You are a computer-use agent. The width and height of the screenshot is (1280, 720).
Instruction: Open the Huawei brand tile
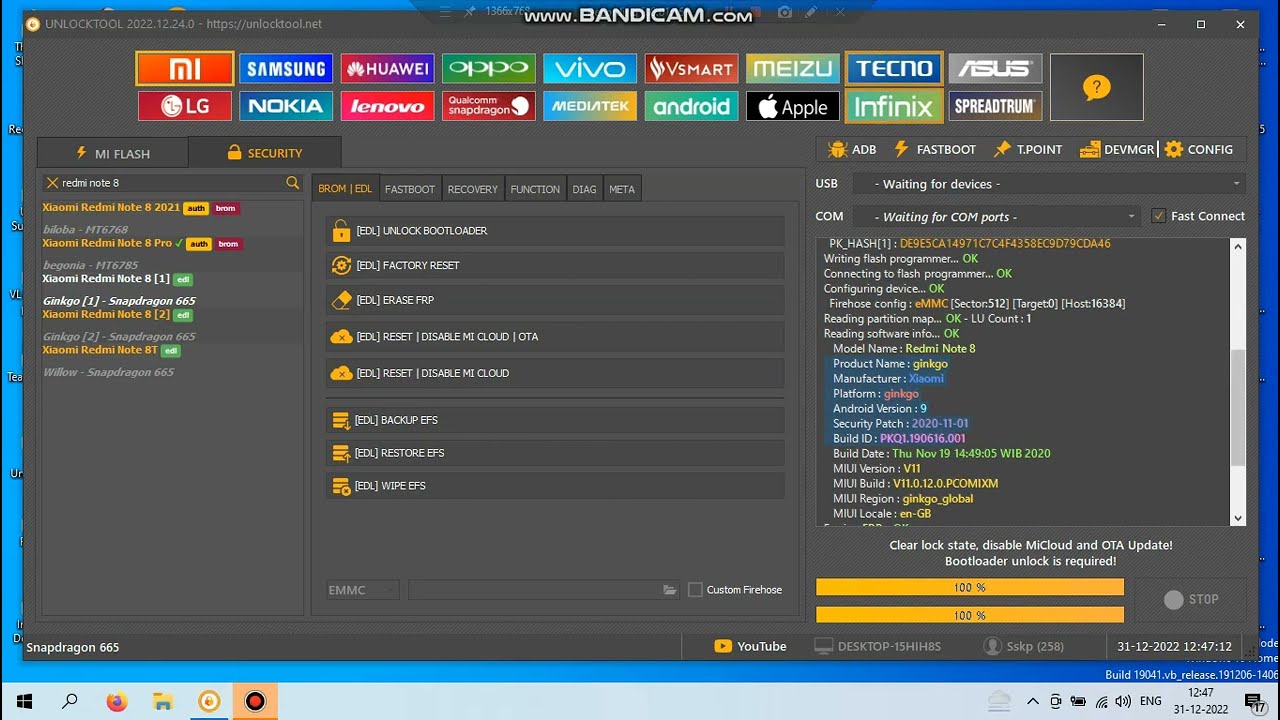click(x=387, y=68)
